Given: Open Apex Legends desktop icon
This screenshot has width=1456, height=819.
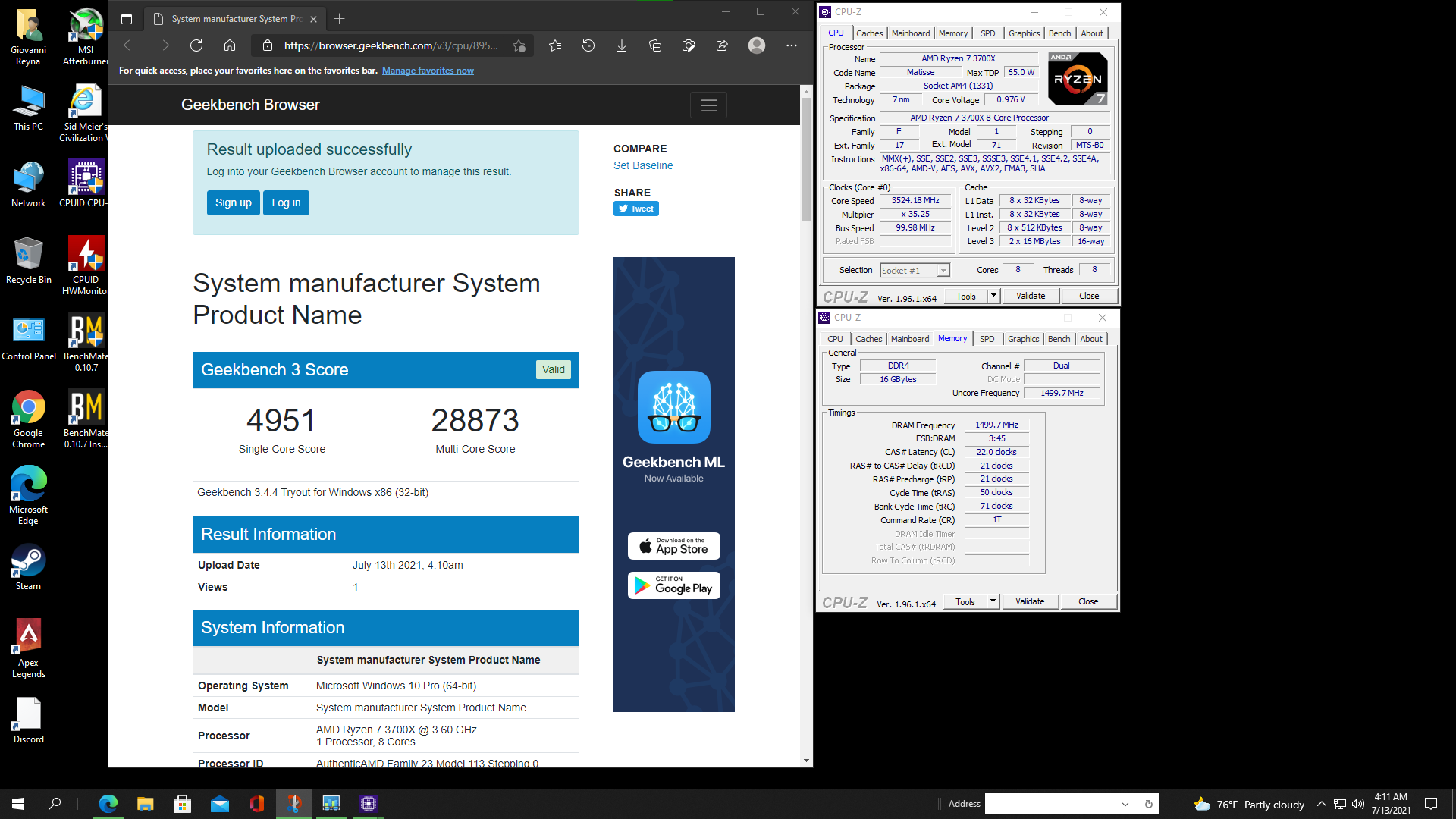Looking at the screenshot, I should click(x=29, y=648).
